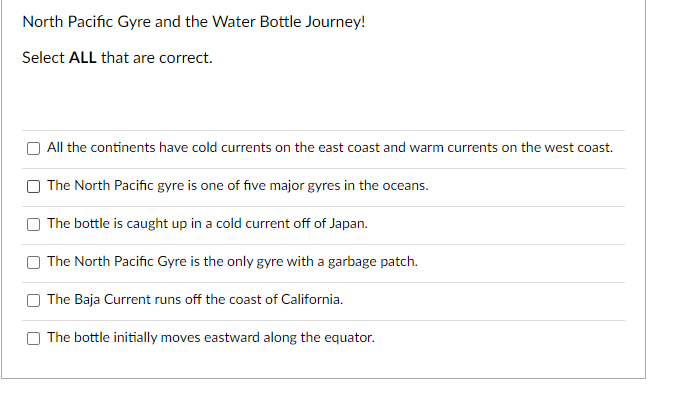Image resolution: width=681 pixels, height=394 pixels.
Task: Click the bold word 'ALL' in the instructions
Action: (83, 58)
